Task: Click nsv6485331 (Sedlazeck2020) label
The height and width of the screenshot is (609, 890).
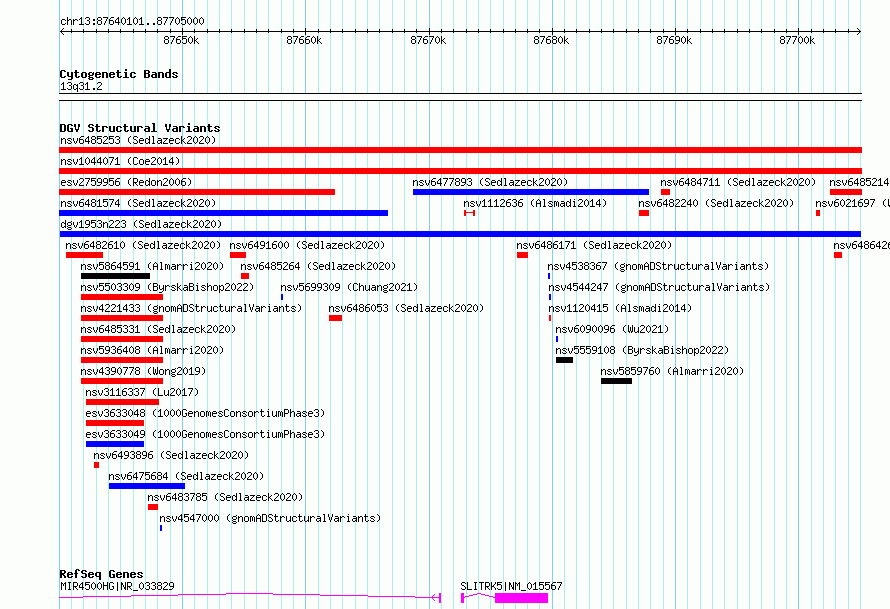Action: [158, 329]
